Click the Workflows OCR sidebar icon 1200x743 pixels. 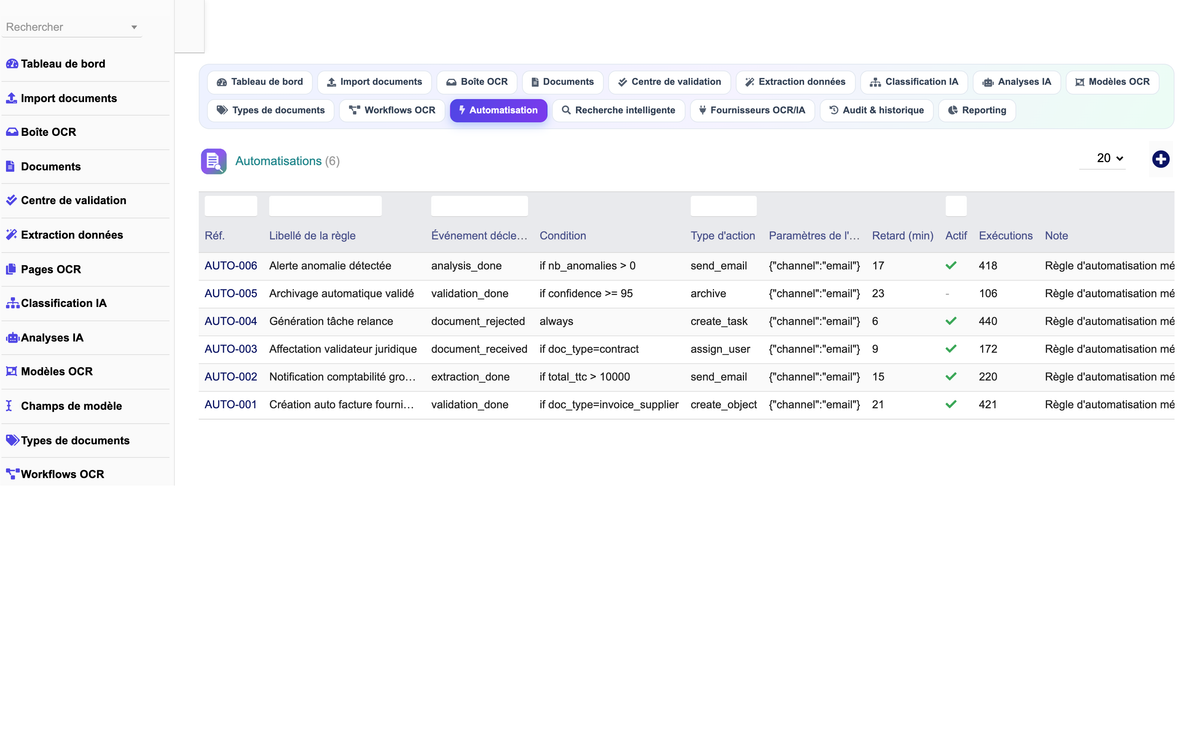click(13, 474)
